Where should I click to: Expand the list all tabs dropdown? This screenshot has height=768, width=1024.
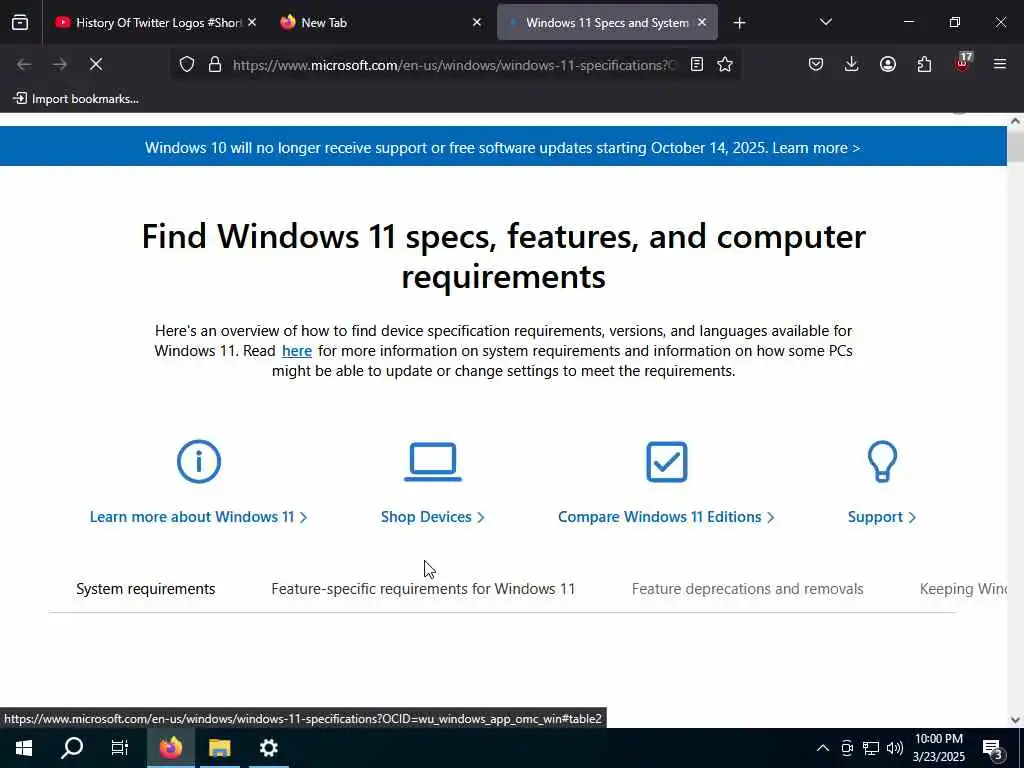click(825, 23)
